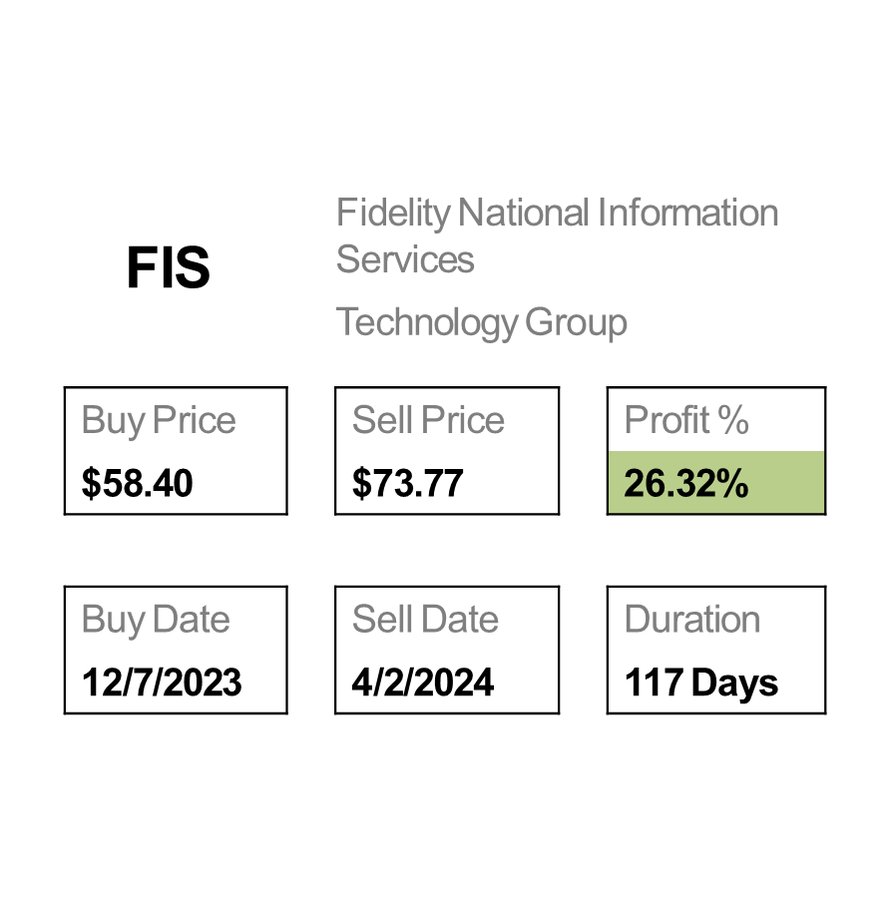Click the Duration label text
The width and height of the screenshot is (894, 915).
[x=692, y=620]
